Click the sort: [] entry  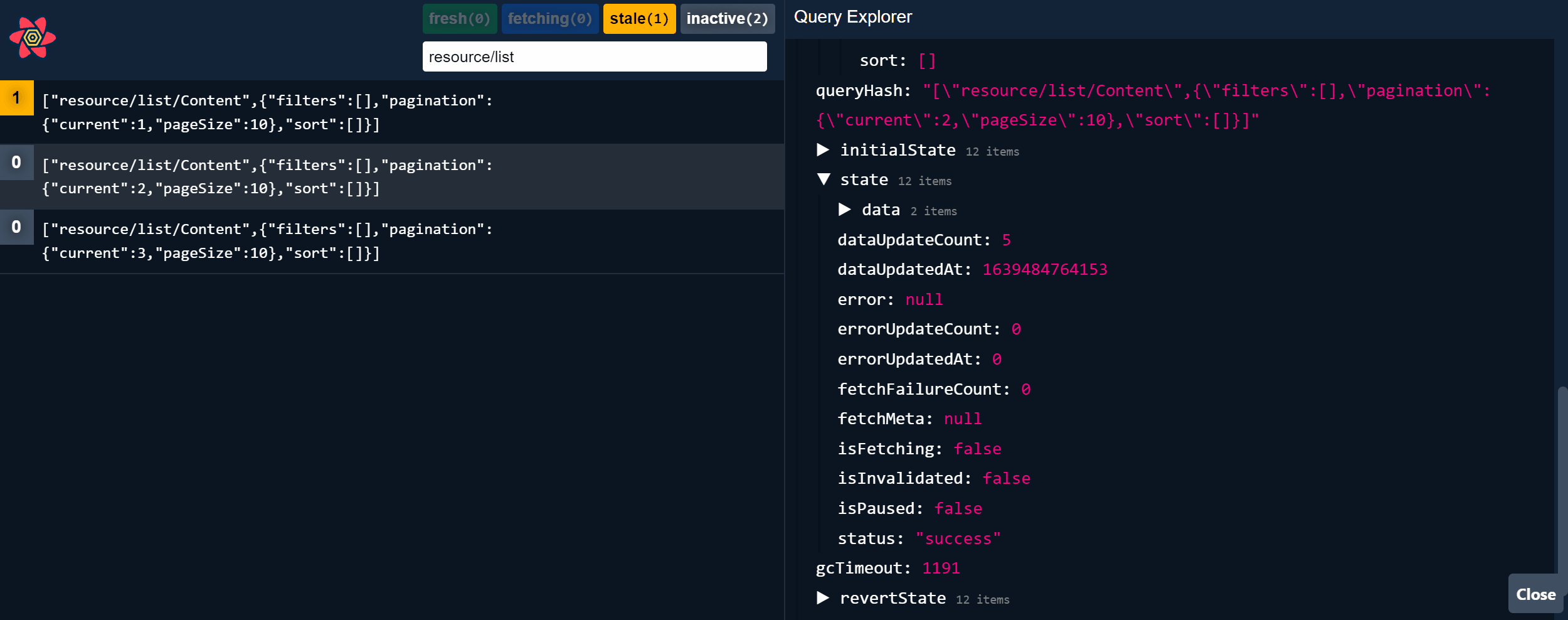[x=898, y=60]
